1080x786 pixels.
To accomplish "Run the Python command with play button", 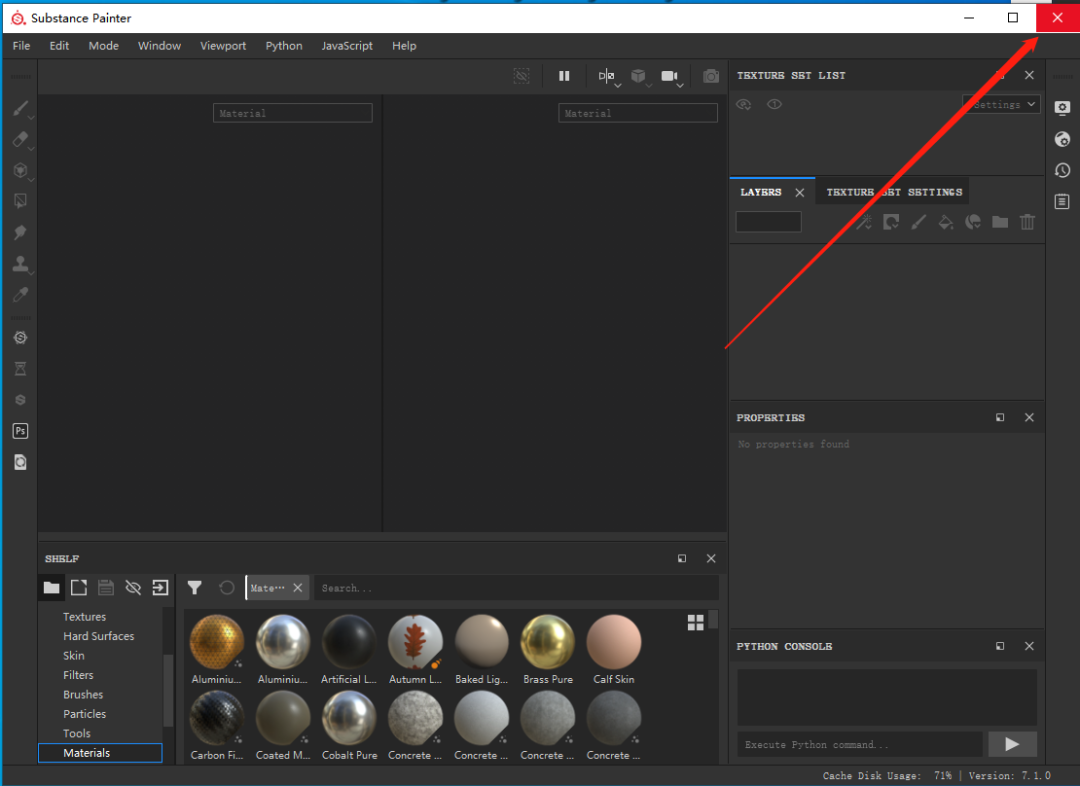I will 1012,744.
